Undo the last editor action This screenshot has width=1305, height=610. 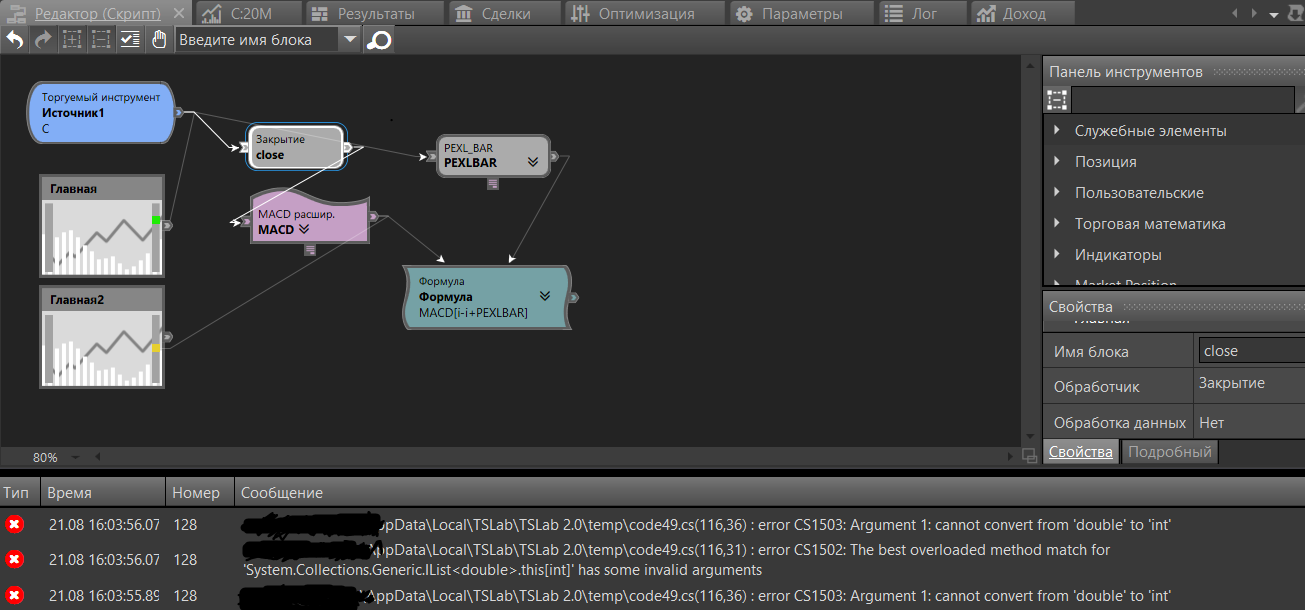15,40
